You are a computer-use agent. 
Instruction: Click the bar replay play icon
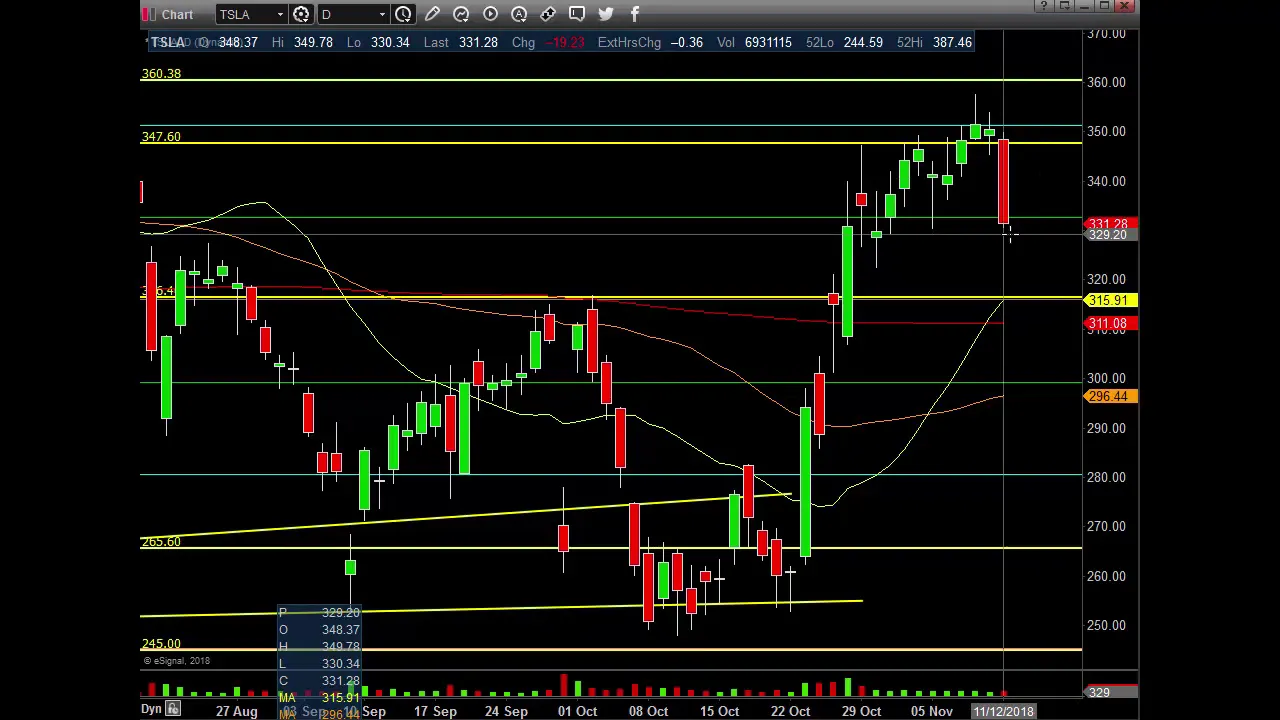490,14
